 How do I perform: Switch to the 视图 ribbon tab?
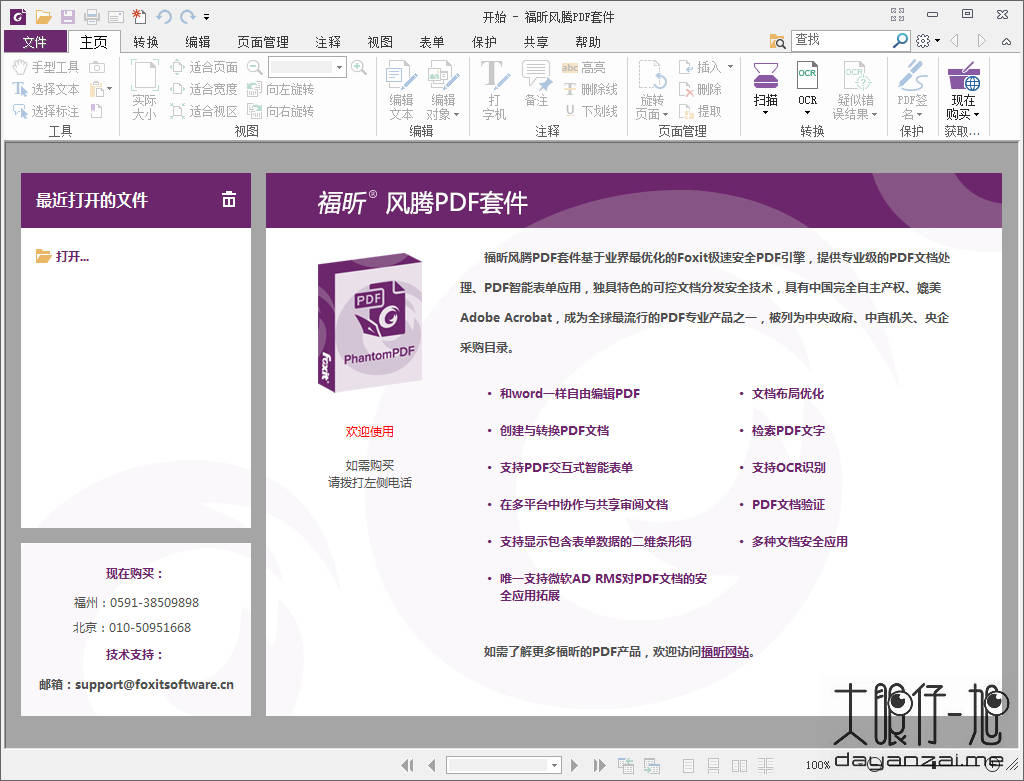click(x=380, y=42)
